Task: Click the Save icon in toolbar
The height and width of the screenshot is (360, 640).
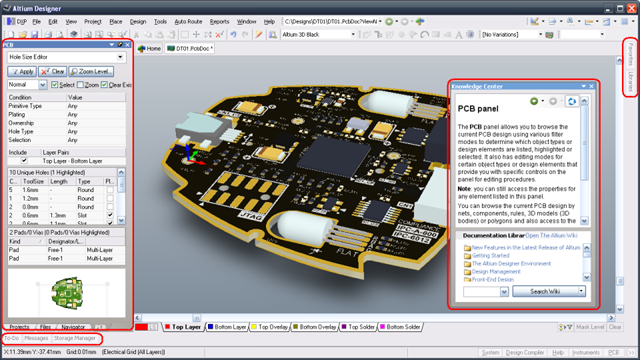Action: [x=34, y=35]
